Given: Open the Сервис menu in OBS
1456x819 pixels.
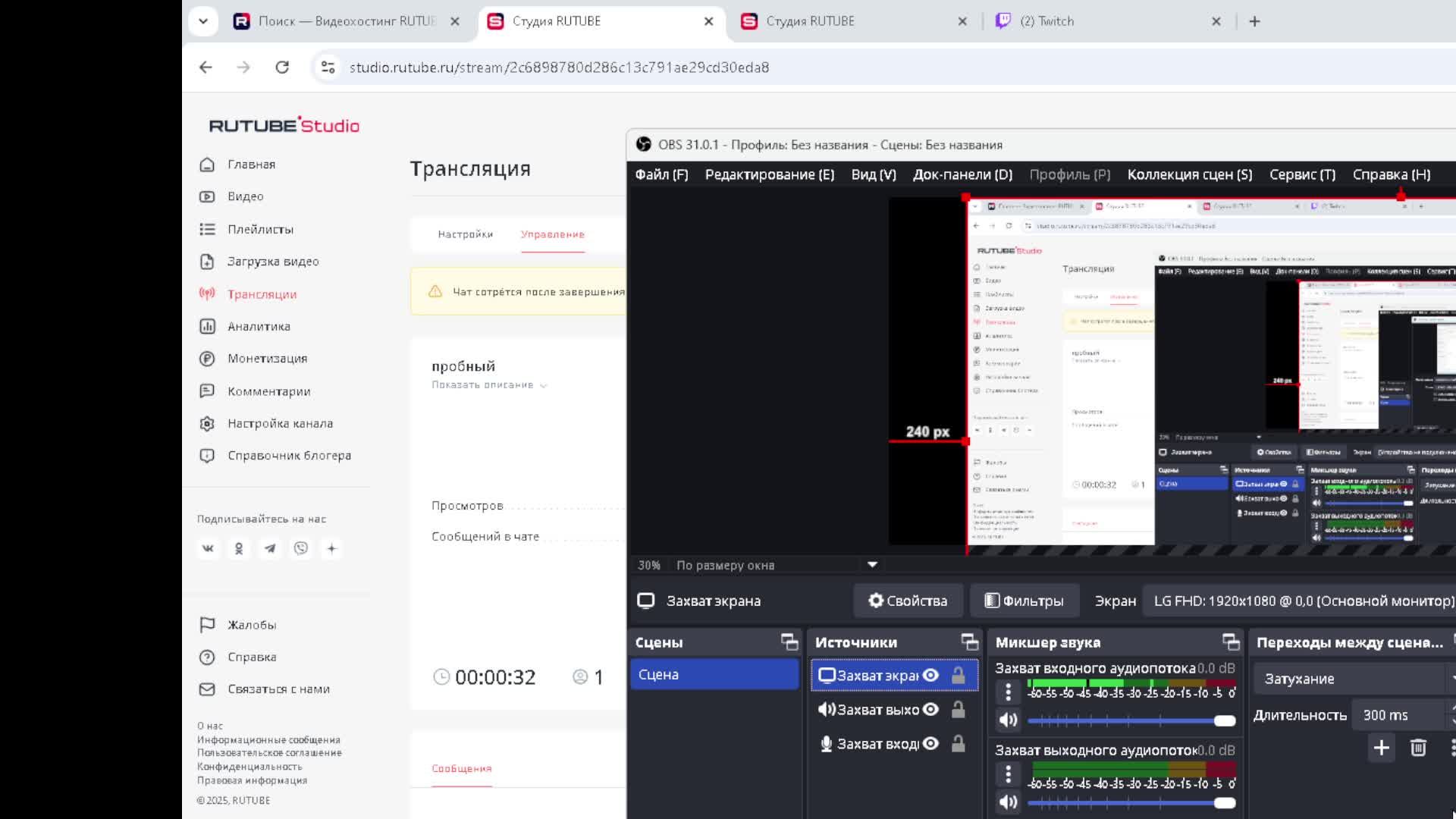Looking at the screenshot, I should [x=1302, y=174].
